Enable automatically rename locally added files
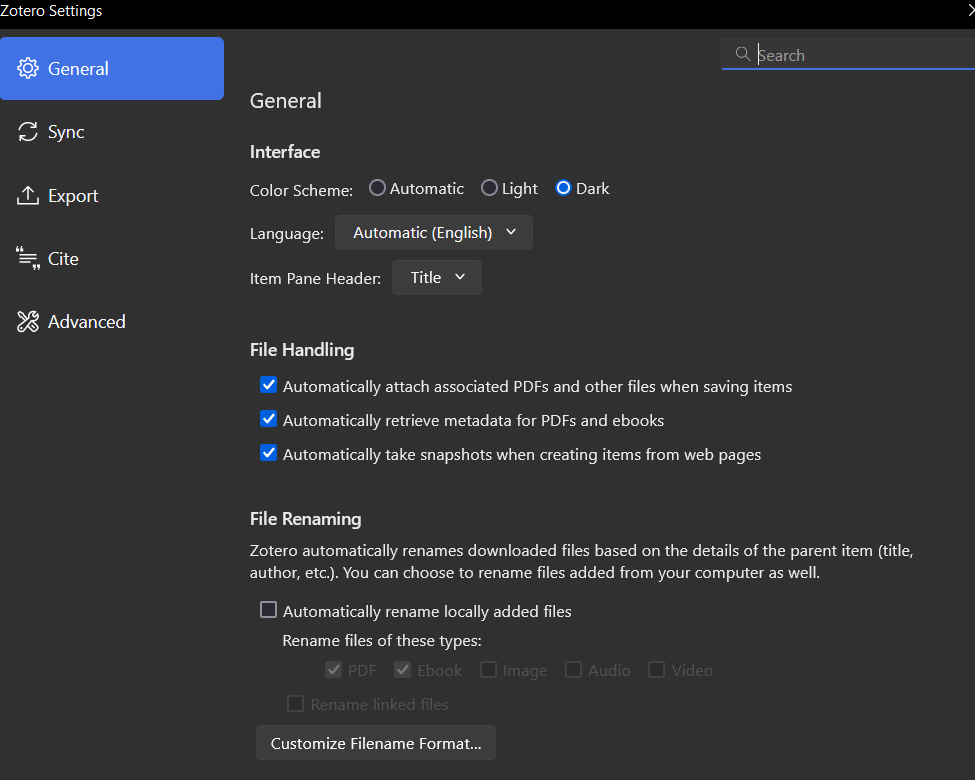975x780 pixels. tap(269, 610)
